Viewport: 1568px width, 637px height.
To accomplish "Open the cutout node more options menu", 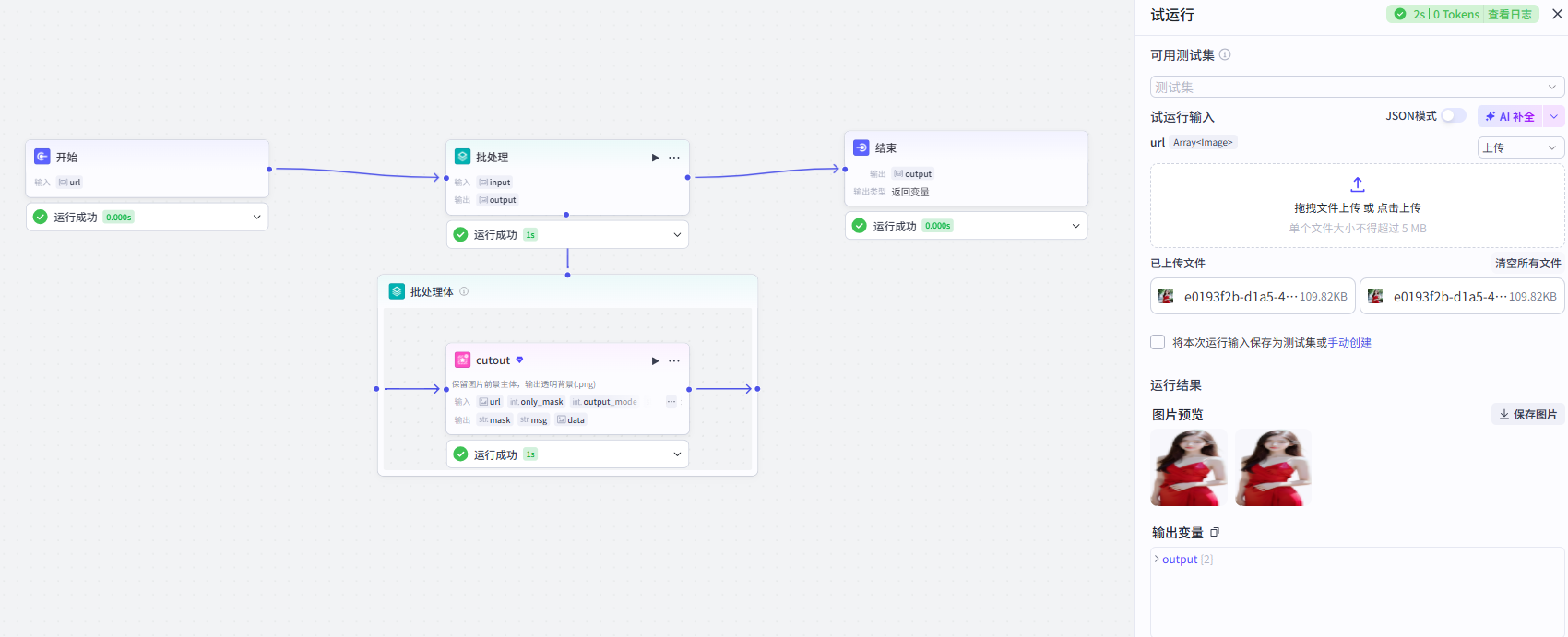I will [674, 360].
